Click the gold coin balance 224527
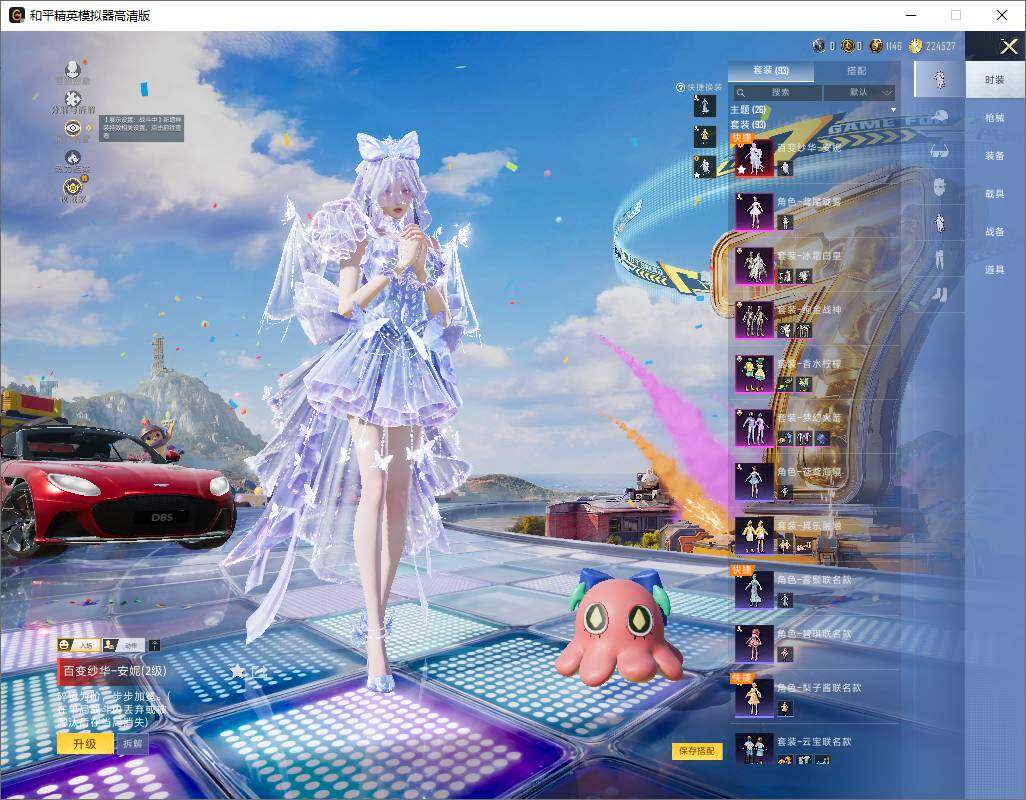The width and height of the screenshot is (1026, 800). (x=932, y=46)
